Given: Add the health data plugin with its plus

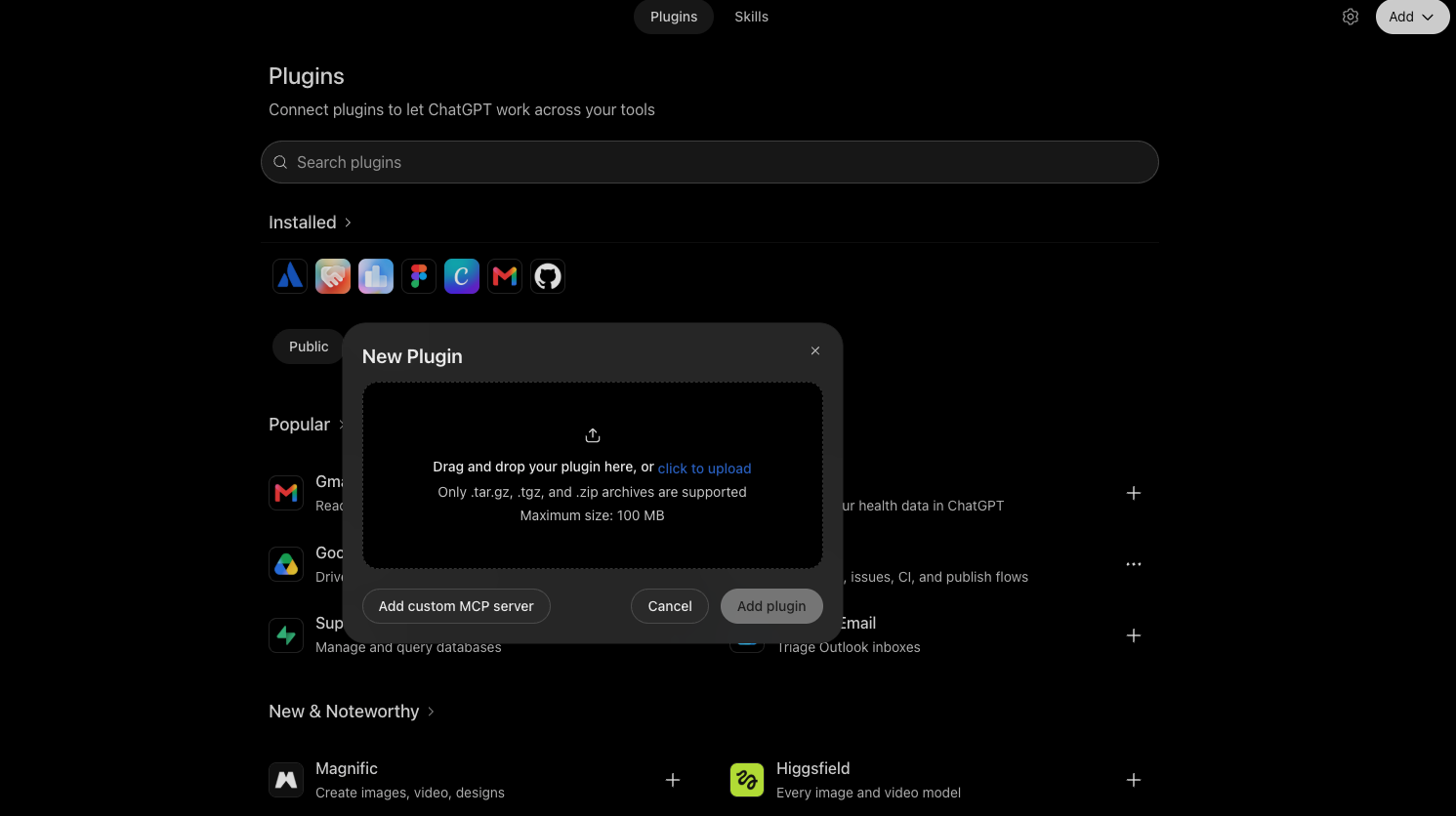Looking at the screenshot, I should (x=1134, y=493).
